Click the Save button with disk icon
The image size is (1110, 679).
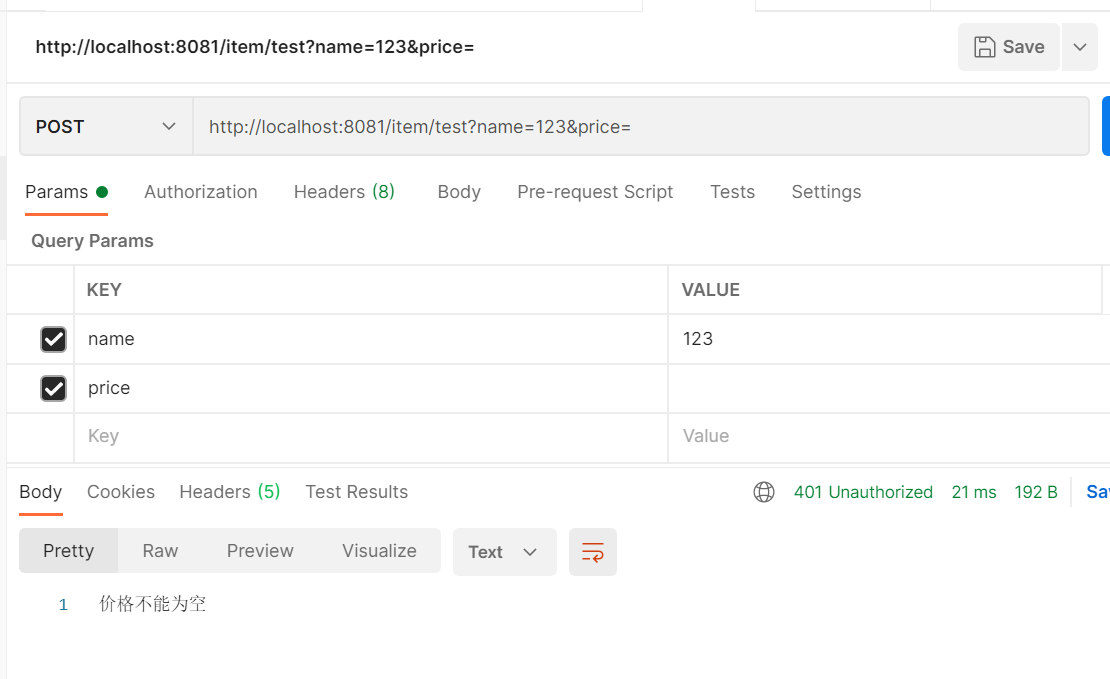(1008, 47)
